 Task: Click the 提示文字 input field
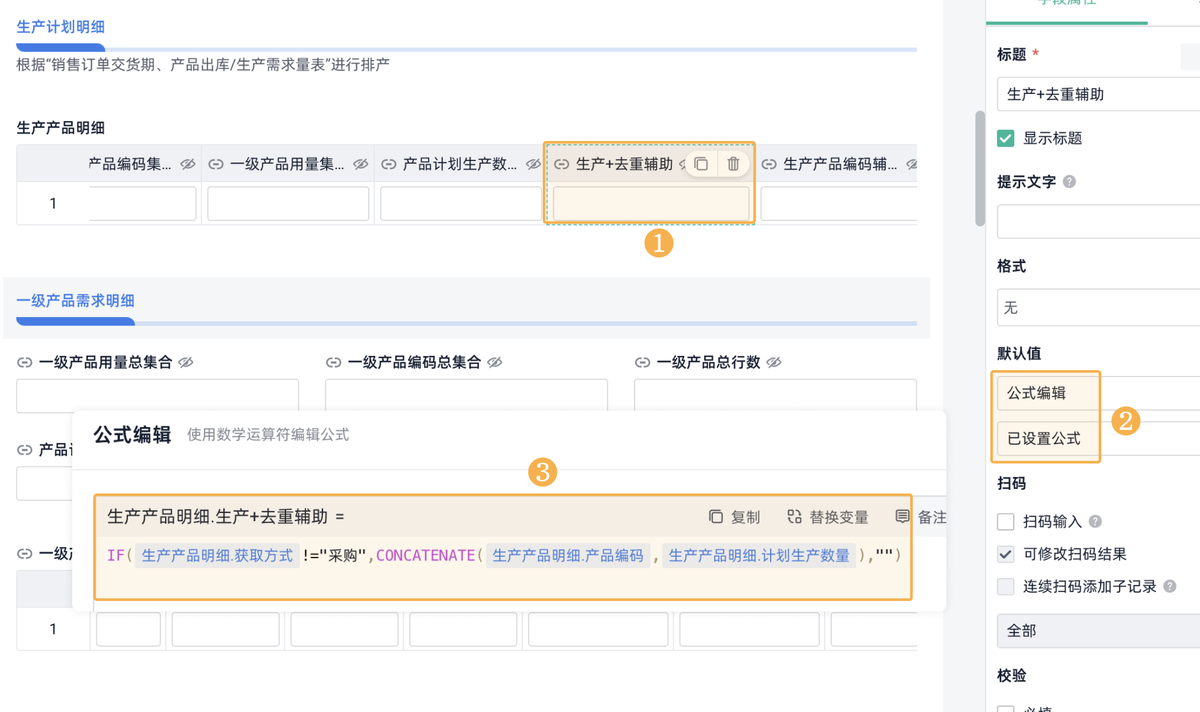coord(1098,221)
